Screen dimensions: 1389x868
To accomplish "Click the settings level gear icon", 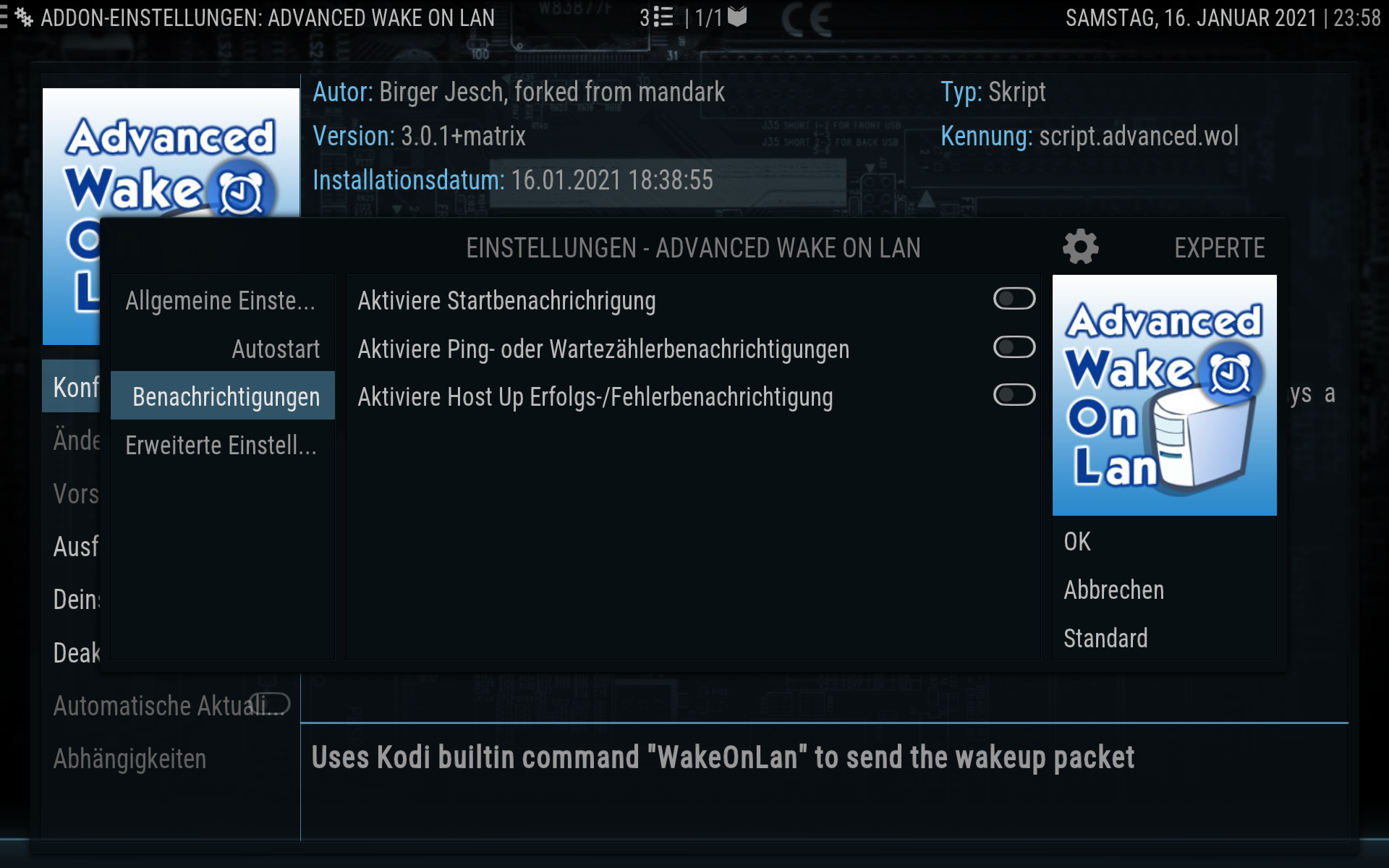I will (x=1080, y=247).
